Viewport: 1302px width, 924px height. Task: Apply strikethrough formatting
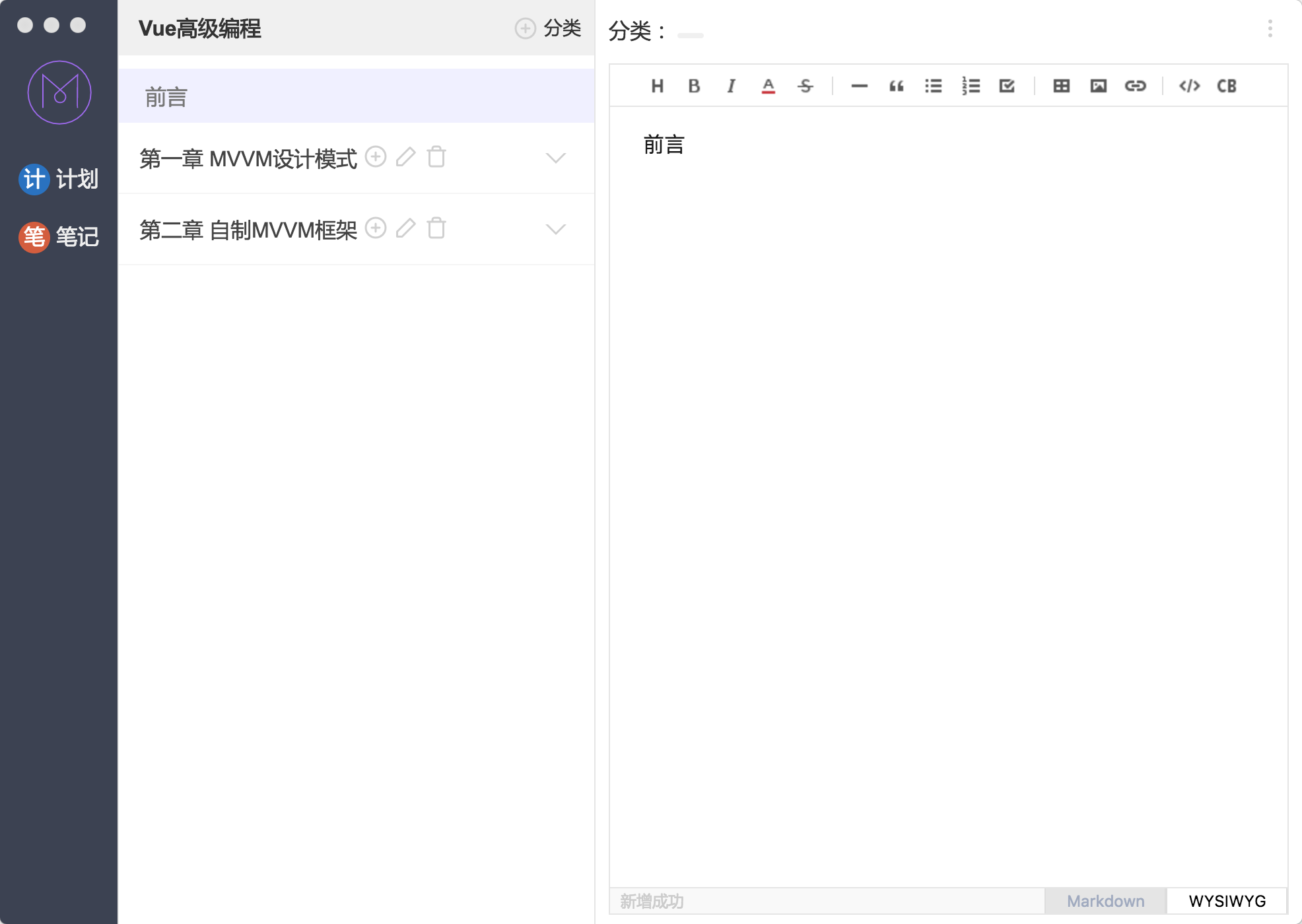pyautogui.click(x=805, y=86)
